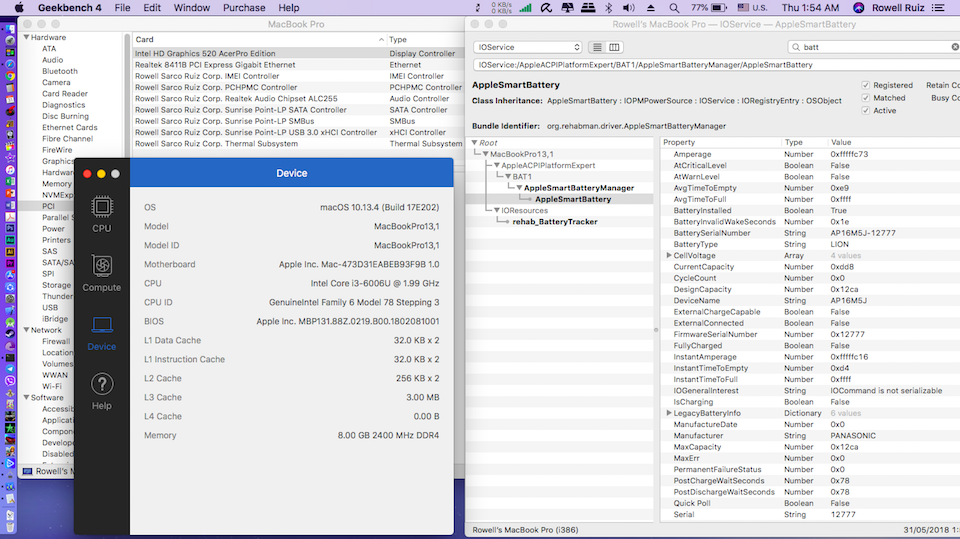Open Finder from the dock
Screen dimensions: 960x539
click(10, 29)
